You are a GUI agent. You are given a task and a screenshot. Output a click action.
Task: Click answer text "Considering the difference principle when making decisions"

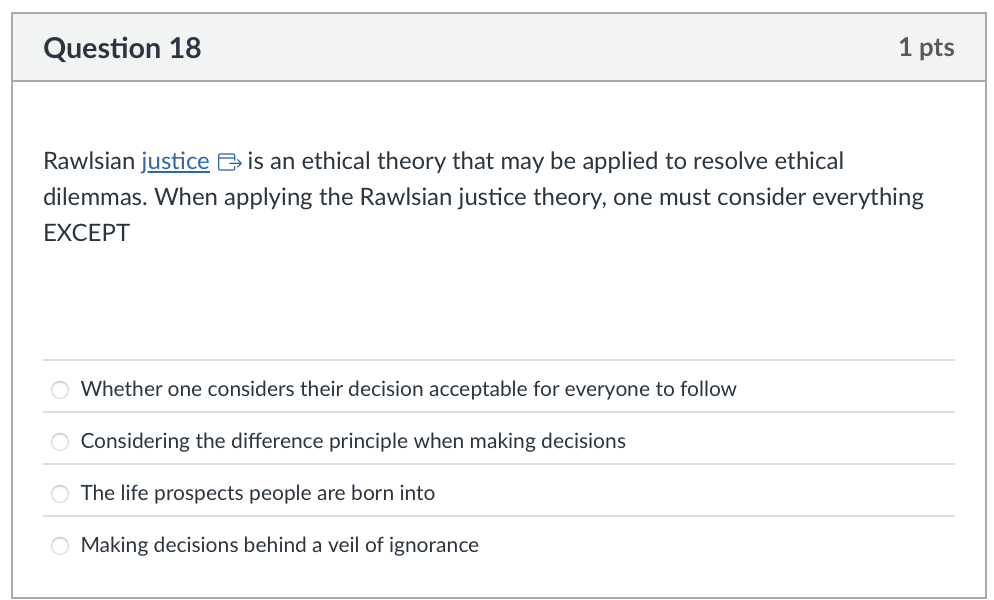coord(353,441)
